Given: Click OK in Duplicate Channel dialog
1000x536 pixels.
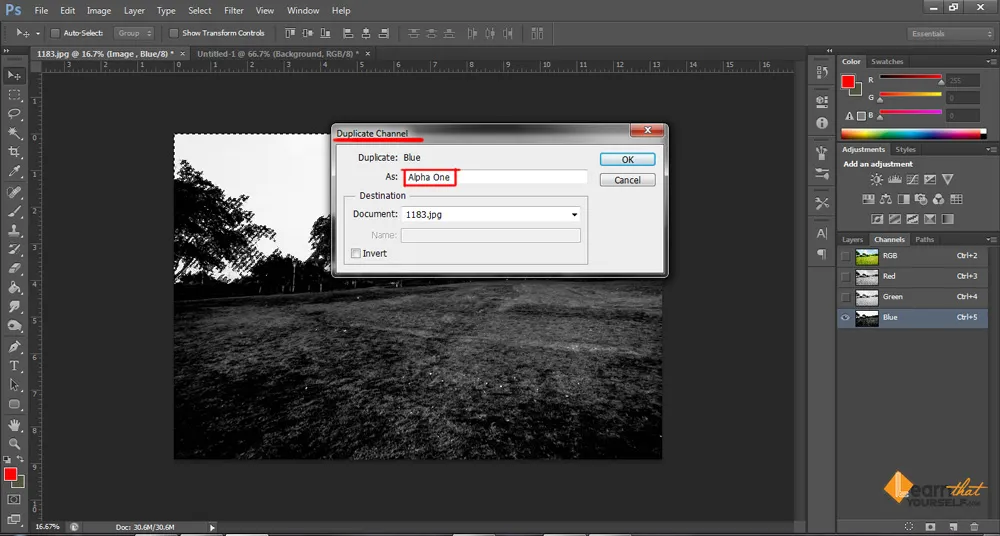Looking at the screenshot, I should coord(627,159).
